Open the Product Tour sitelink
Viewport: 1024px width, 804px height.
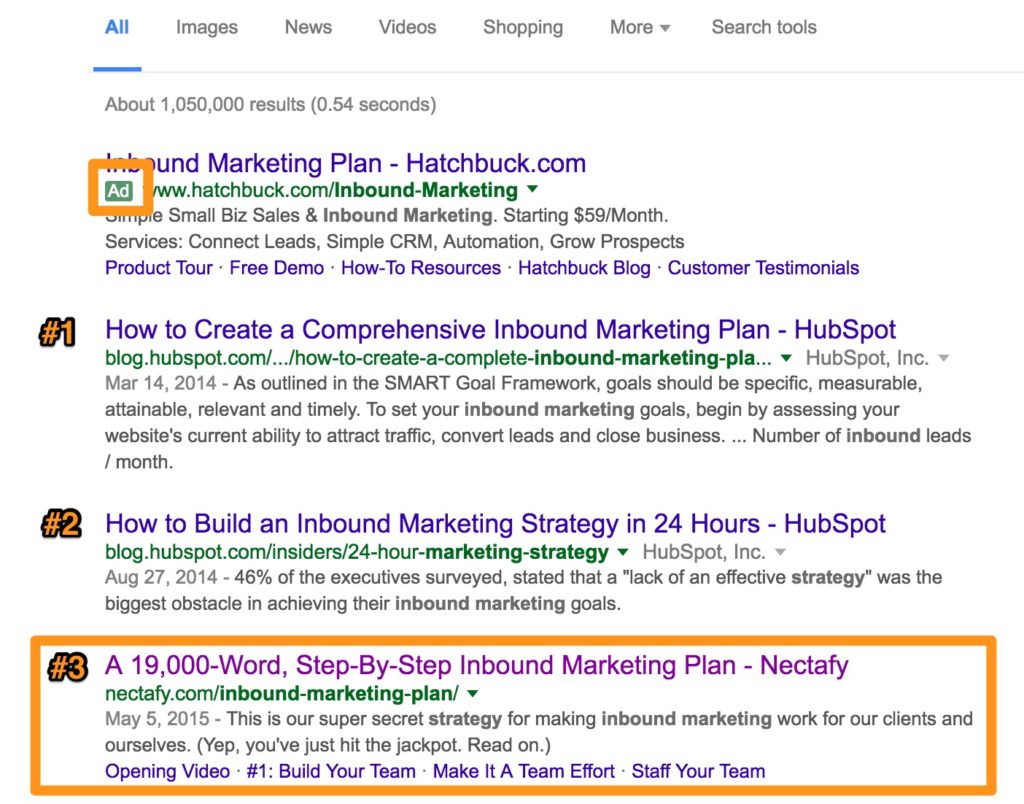[x=159, y=268]
